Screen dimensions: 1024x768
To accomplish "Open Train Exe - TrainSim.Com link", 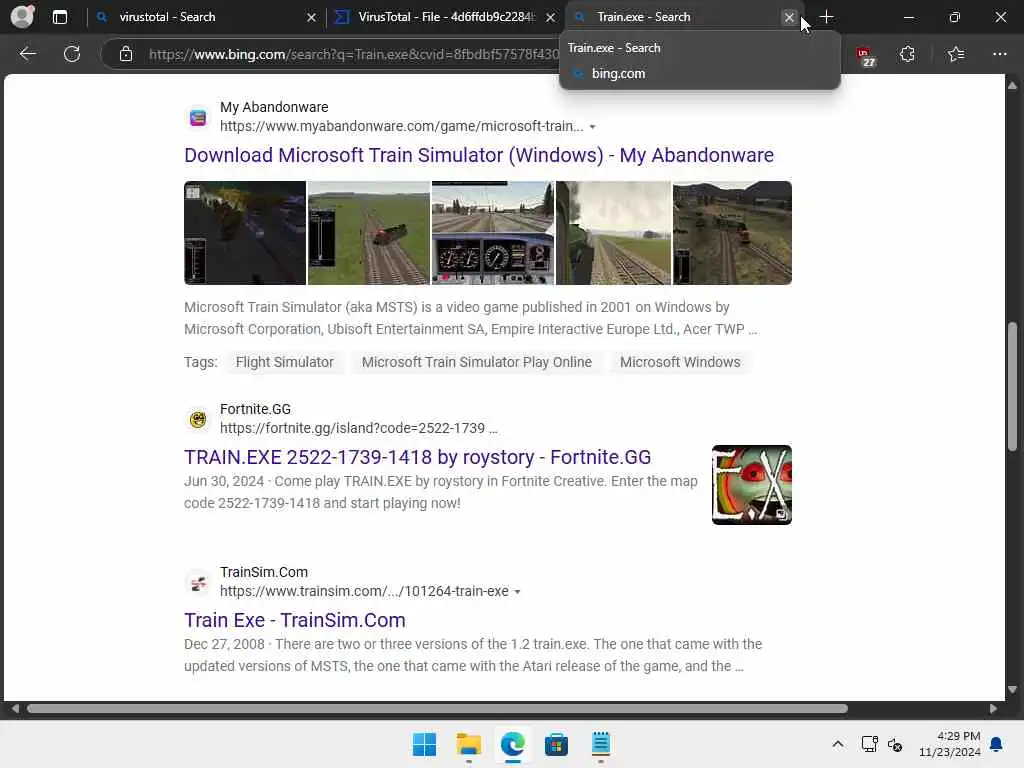I will pos(295,620).
